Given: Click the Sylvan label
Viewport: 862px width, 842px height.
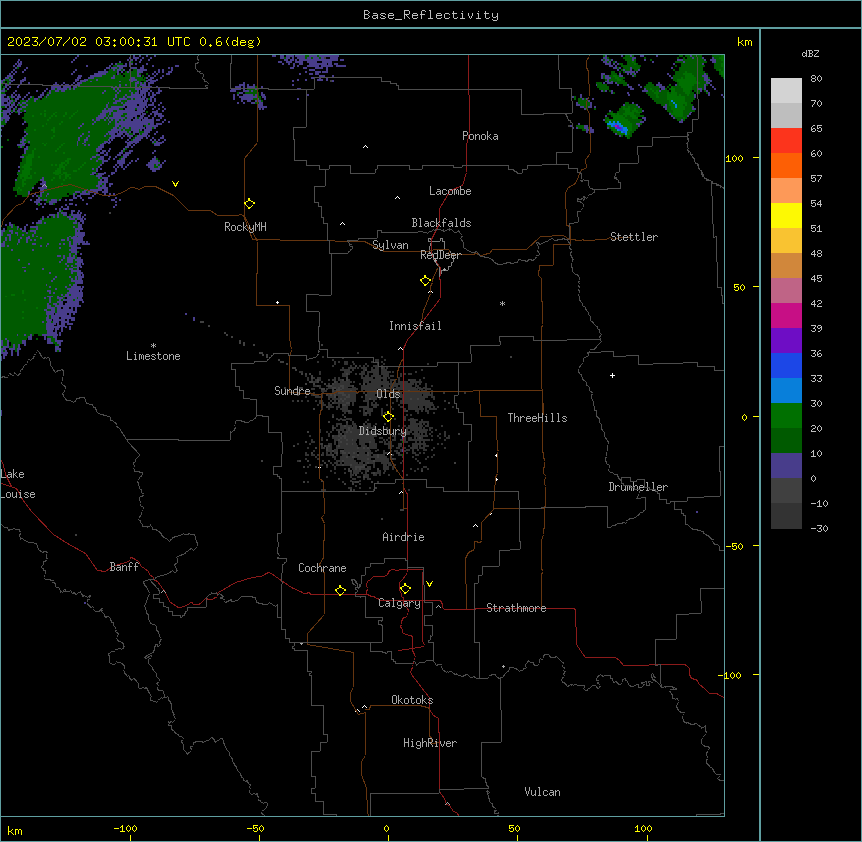Looking at the screenshot, I should [x=390, y=245].
